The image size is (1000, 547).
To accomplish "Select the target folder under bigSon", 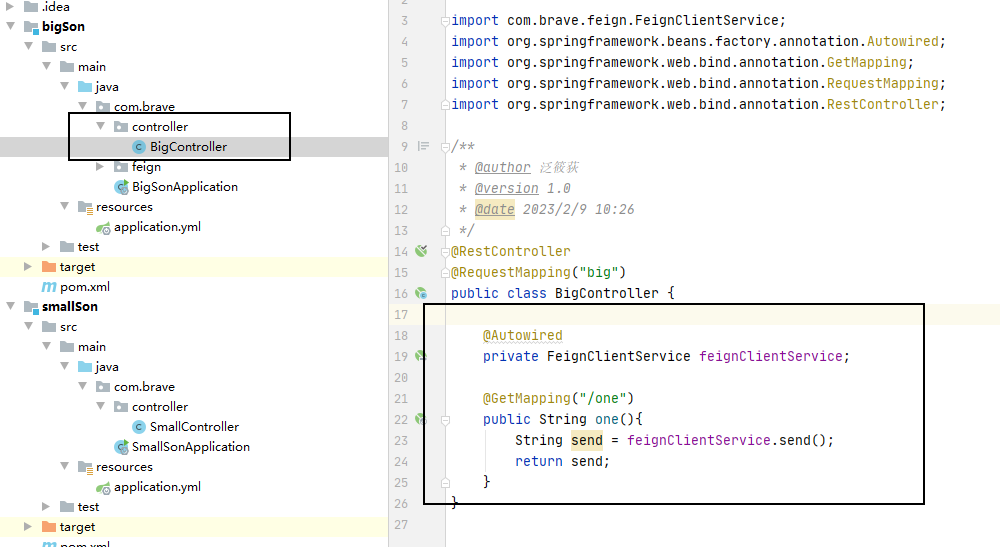I will [x=77, y=267].
